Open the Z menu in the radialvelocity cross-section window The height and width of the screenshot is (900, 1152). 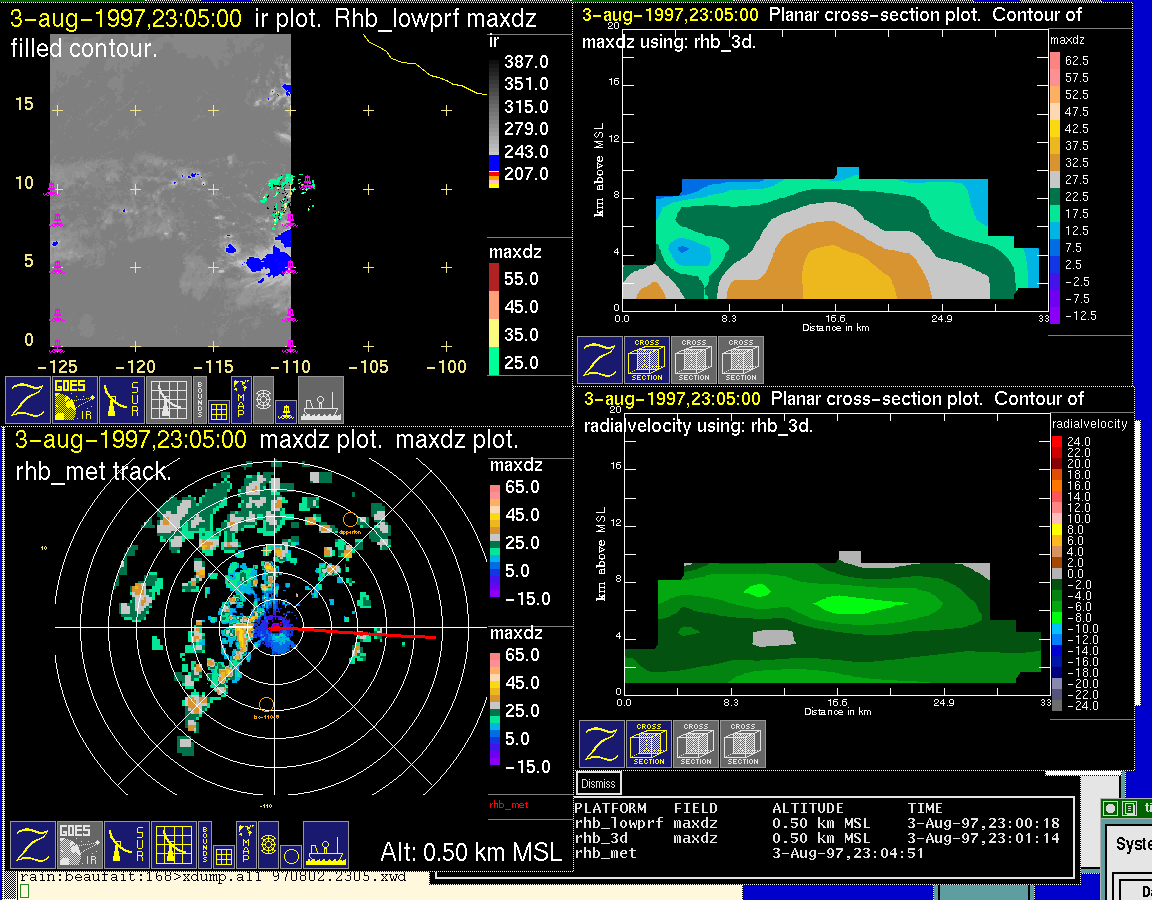point(601,744)
